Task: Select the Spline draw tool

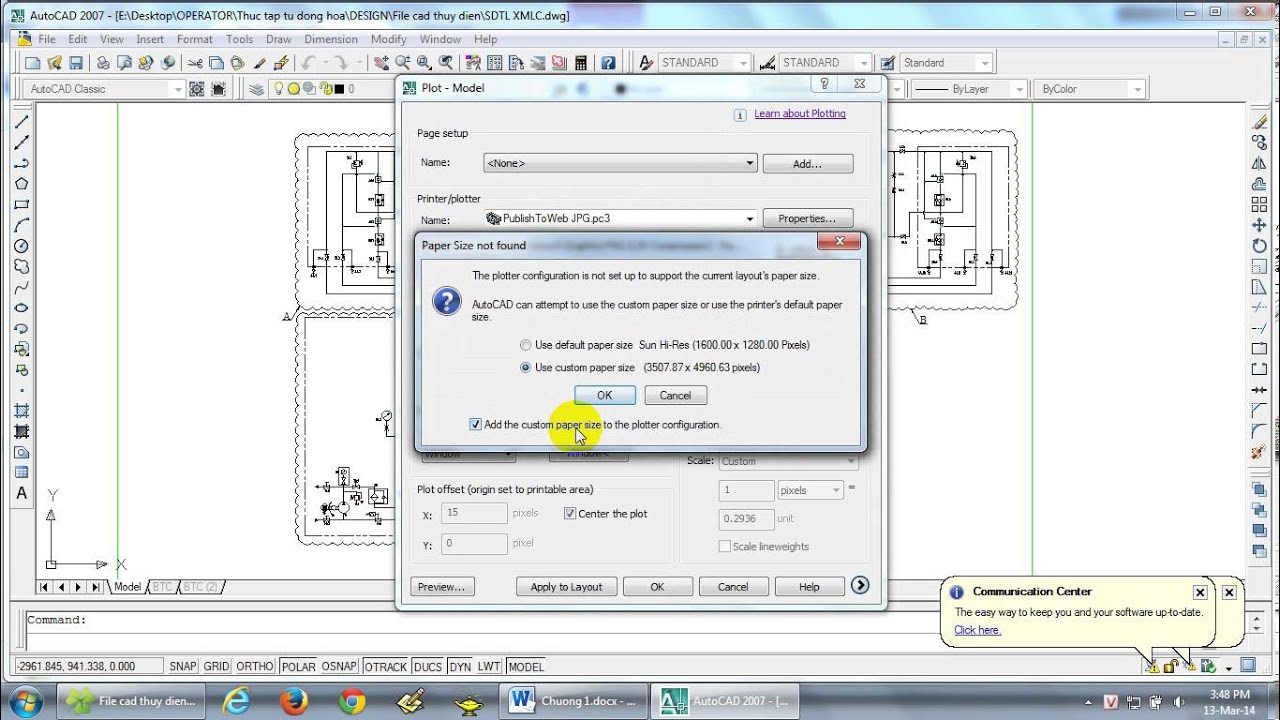Action: pos(21,287)
